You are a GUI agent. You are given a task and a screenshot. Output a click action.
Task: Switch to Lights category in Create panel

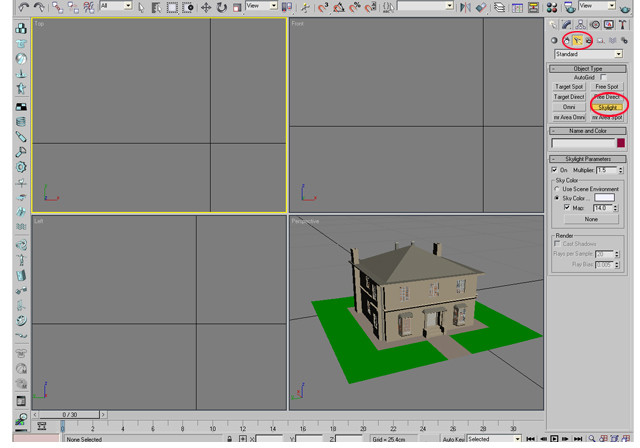tap(577, 41)
